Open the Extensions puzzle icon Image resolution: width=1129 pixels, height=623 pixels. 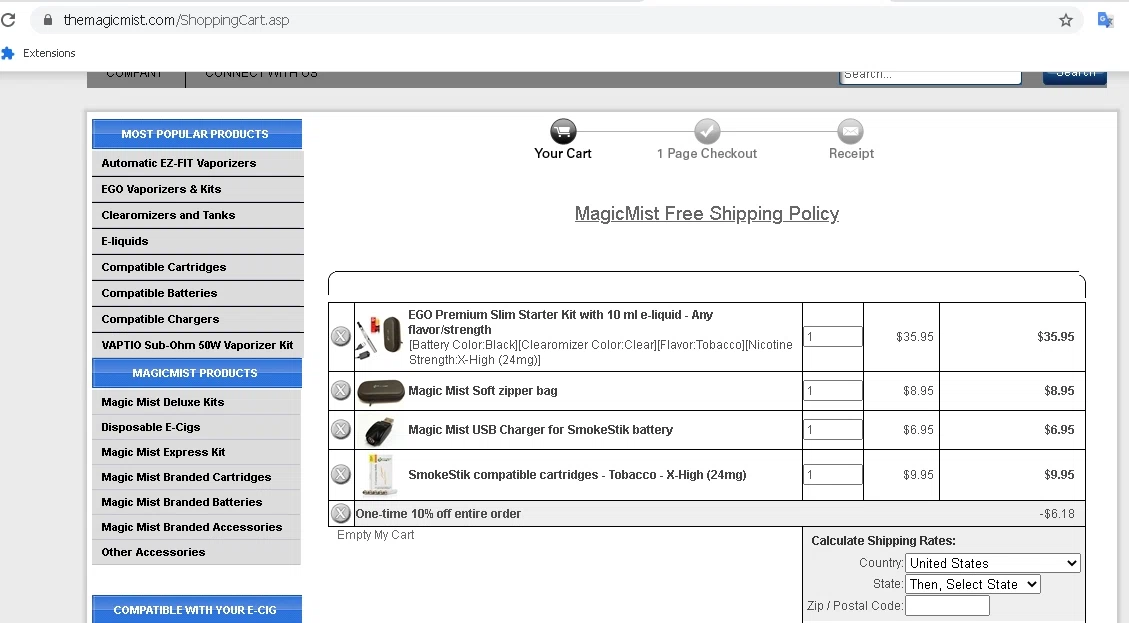[x=8, y=53]
